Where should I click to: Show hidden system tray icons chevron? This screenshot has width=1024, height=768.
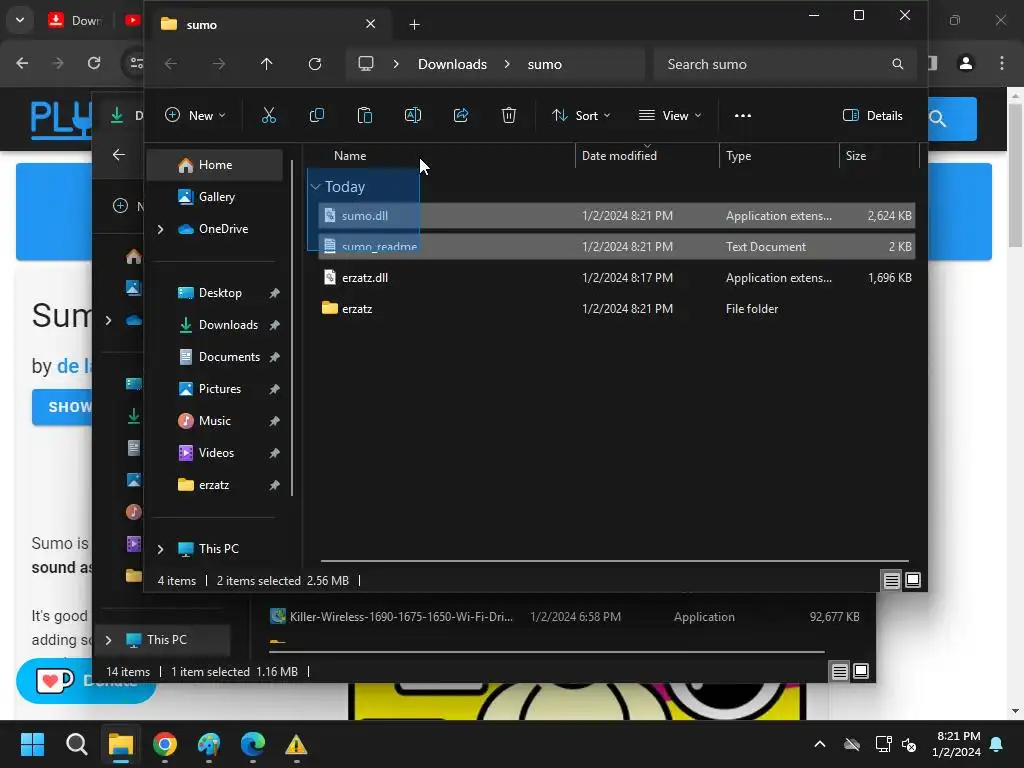[820, 744]
